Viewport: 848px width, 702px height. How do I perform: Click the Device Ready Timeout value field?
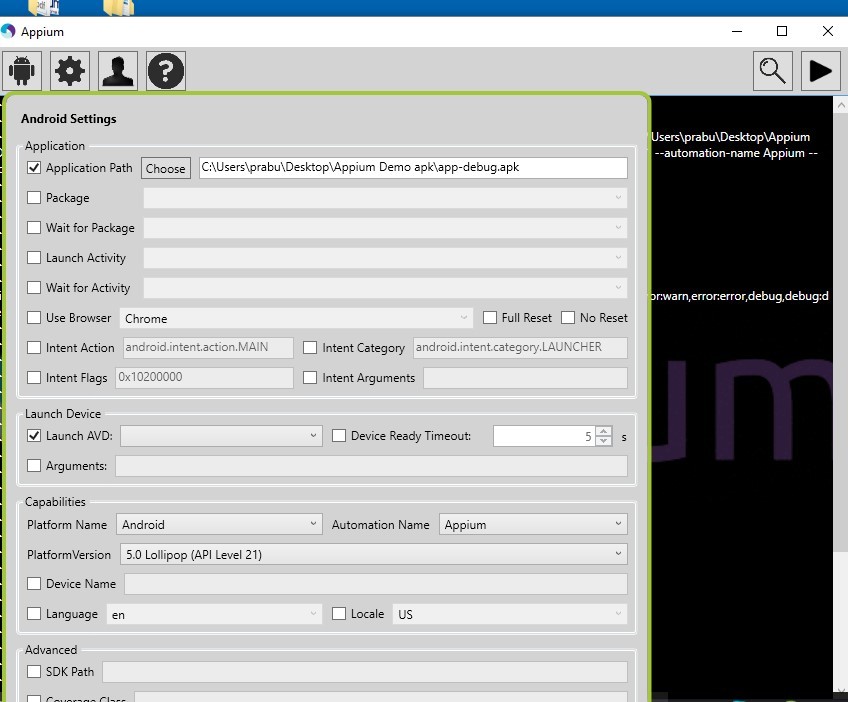pos(544,436)
